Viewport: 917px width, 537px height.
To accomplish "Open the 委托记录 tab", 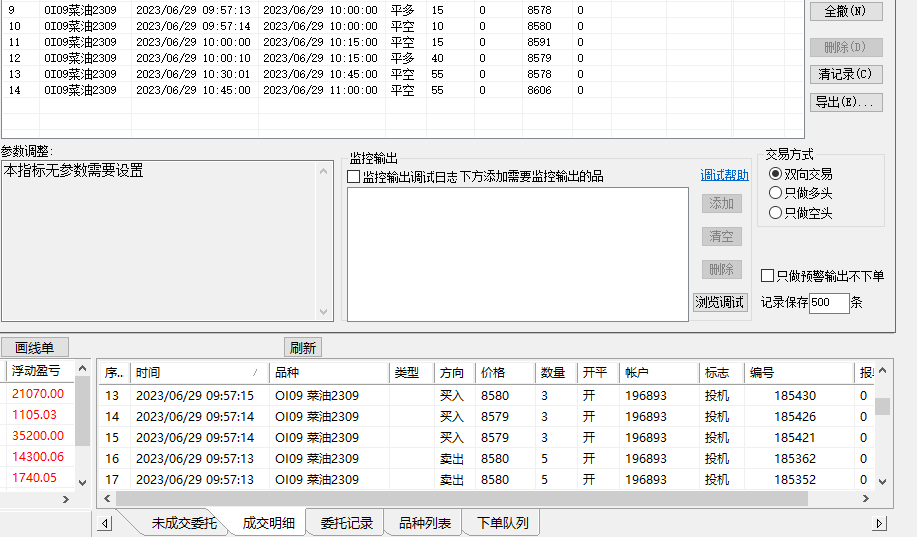I will (346, 523).
